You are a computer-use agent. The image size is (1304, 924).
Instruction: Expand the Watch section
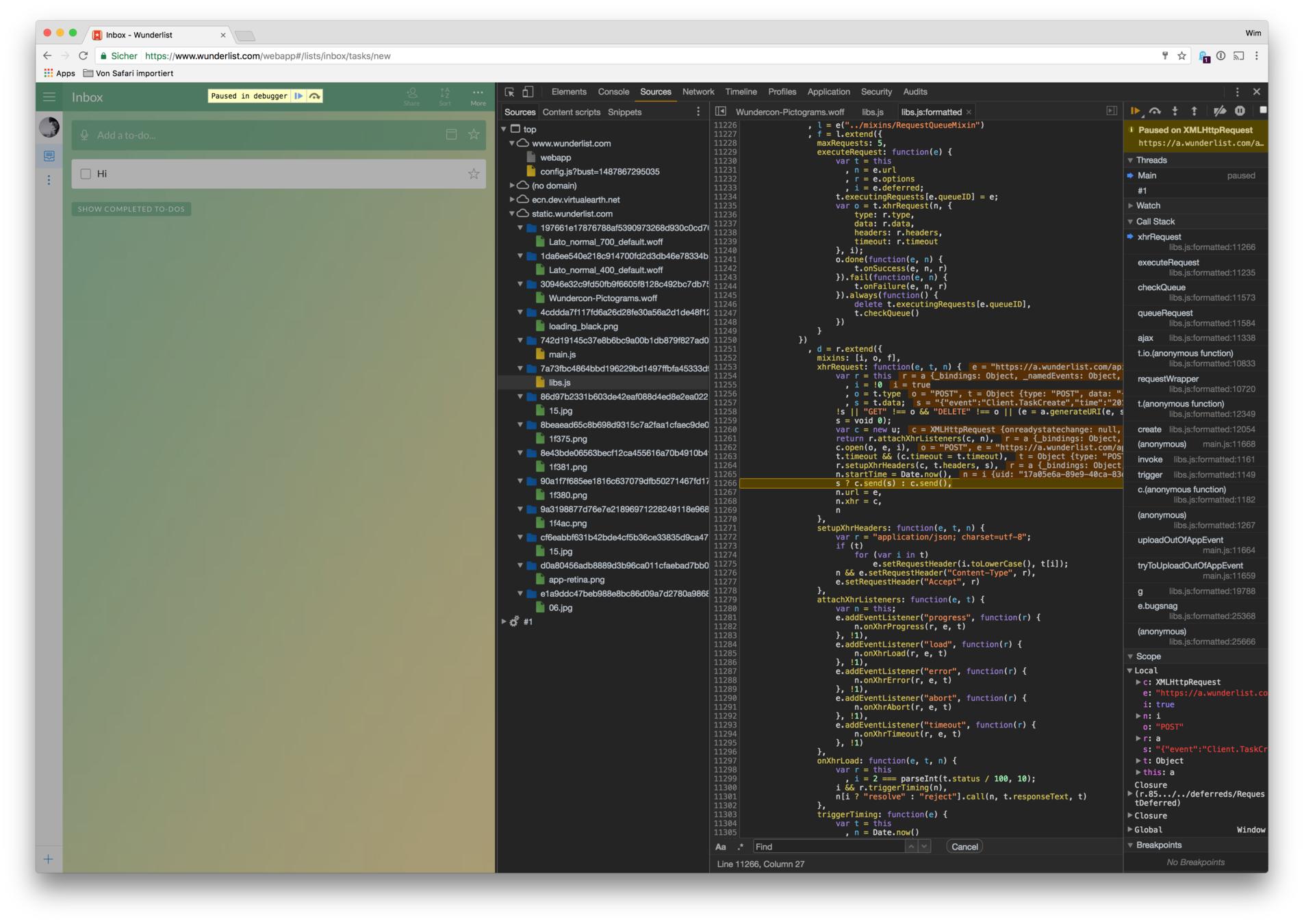(x=1130, y=205)
